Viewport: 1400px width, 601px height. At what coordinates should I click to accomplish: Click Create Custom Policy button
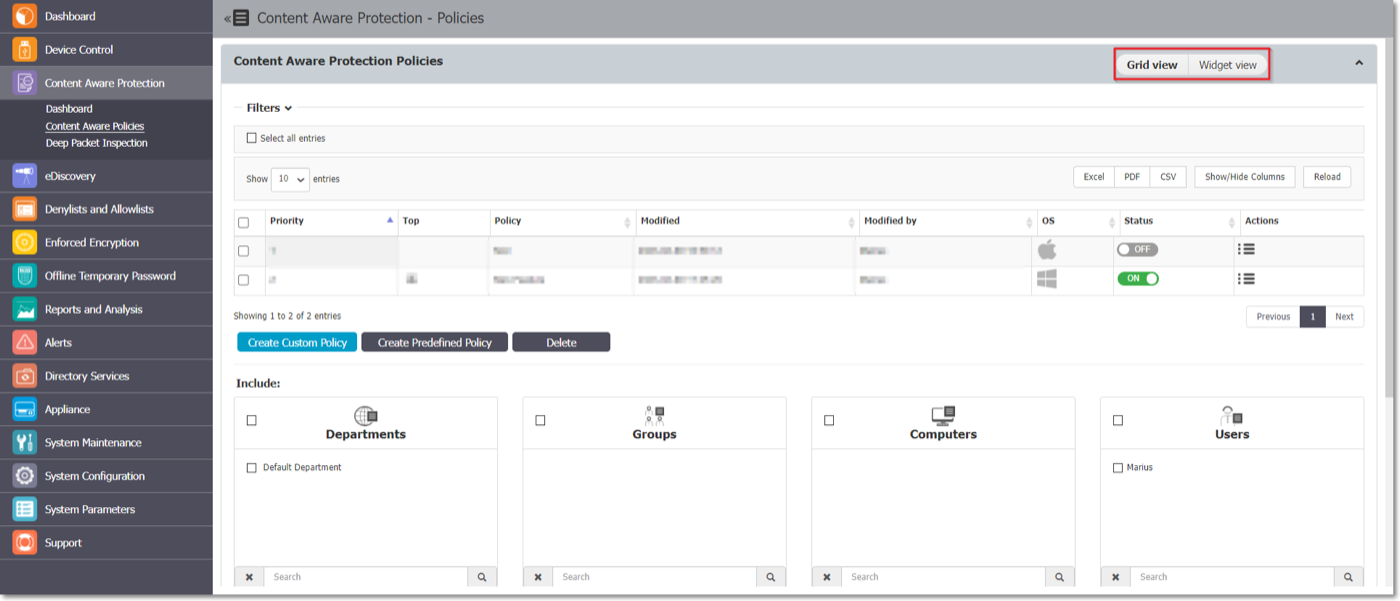pyautogui.click(x=297, y=342)
